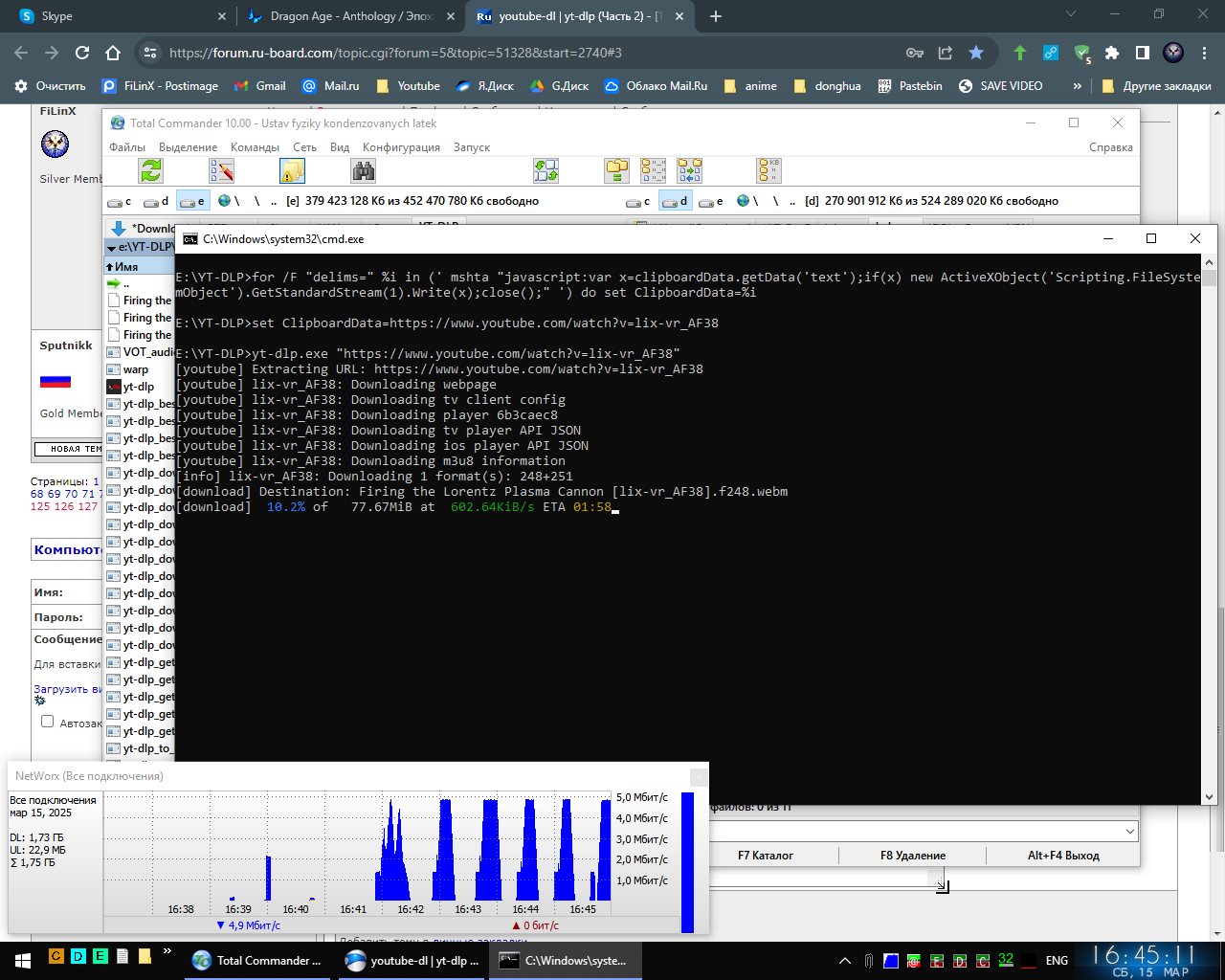Open the Gmail bookmark
Image resolution: width=1225 pixels, height=980 pixels.
(x=259, y=86)
